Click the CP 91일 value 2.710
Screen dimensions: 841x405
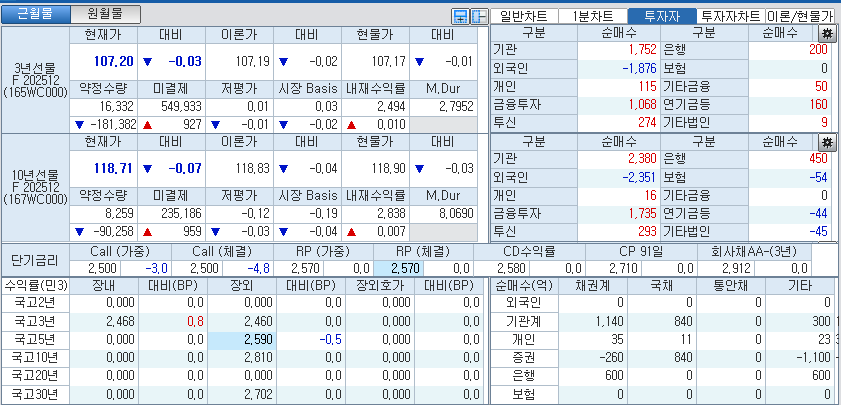623,268
